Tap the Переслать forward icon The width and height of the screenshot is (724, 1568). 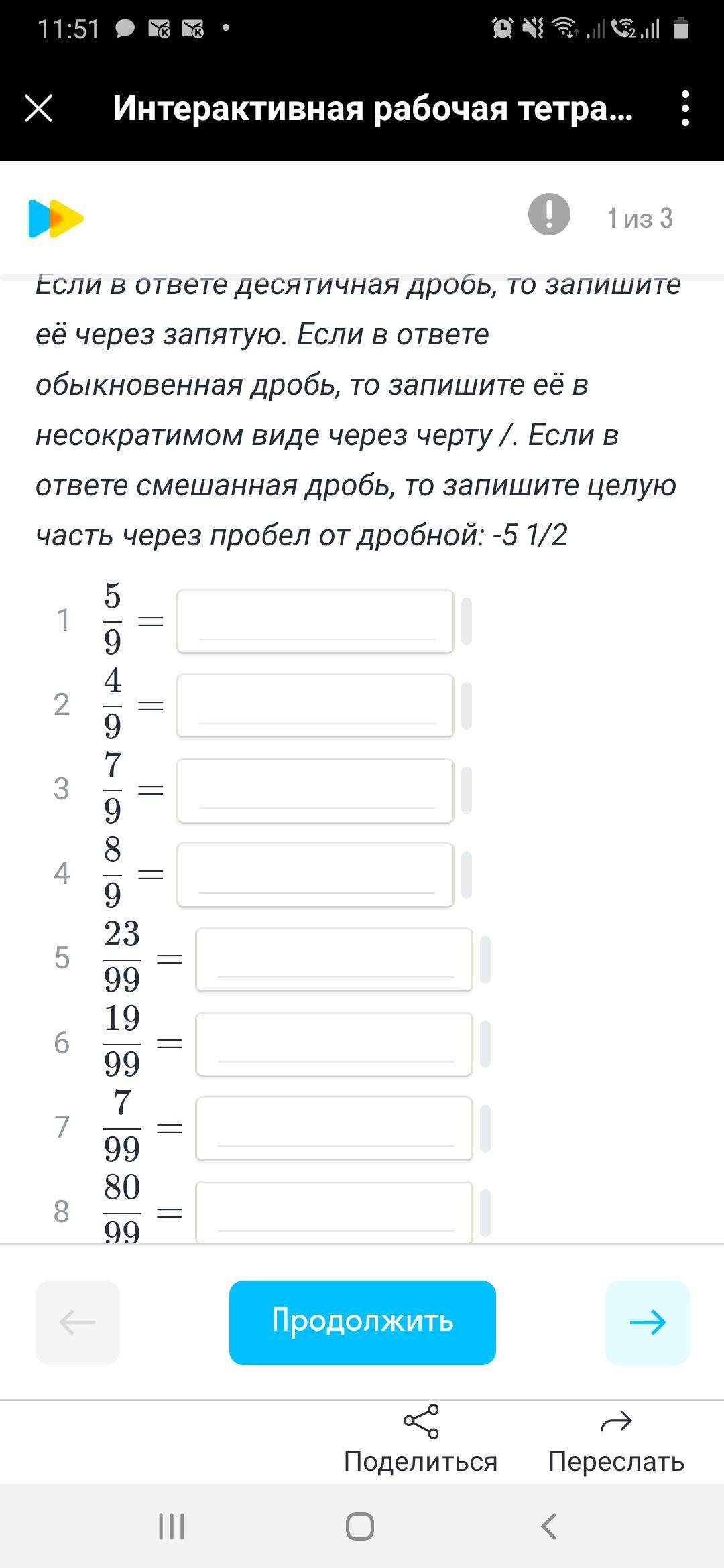pyautogui.click(x=616, y=1422)
